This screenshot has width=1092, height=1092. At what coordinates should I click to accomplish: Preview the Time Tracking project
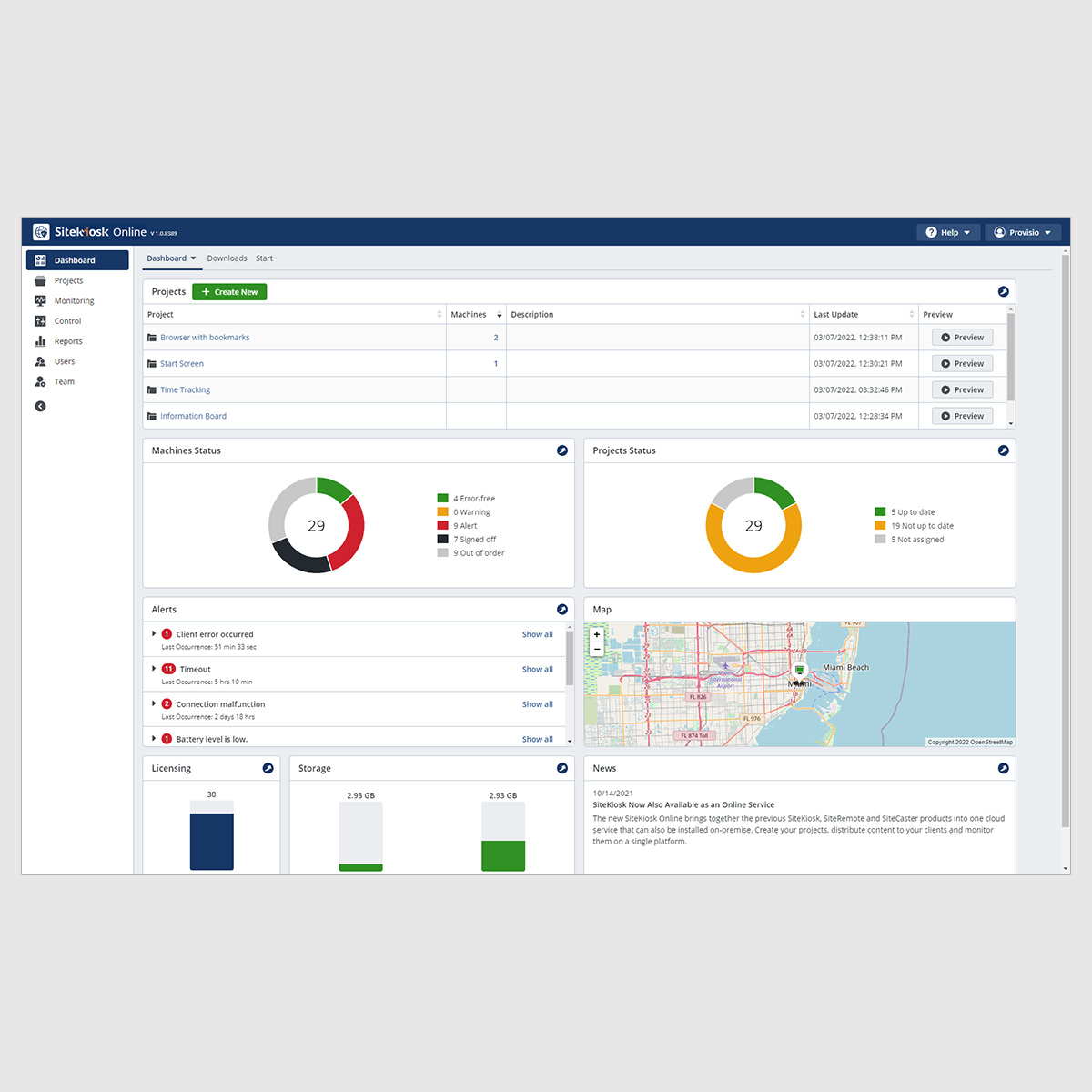coord(962,390)
